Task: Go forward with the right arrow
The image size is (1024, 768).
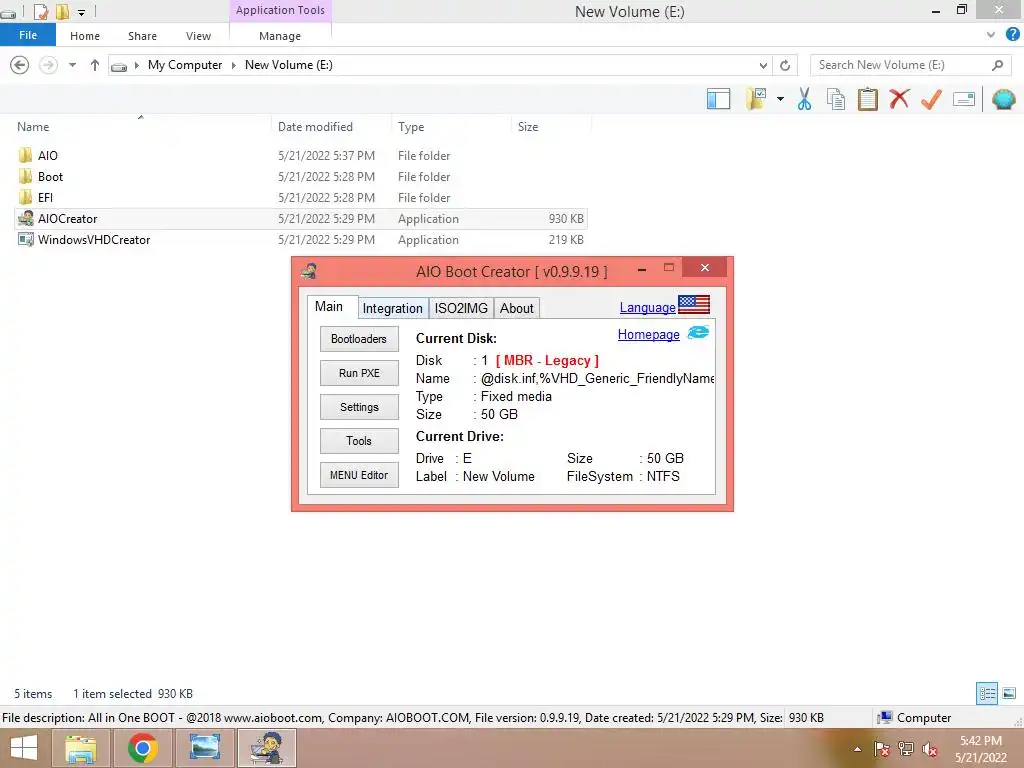Action: coord(48,65)
